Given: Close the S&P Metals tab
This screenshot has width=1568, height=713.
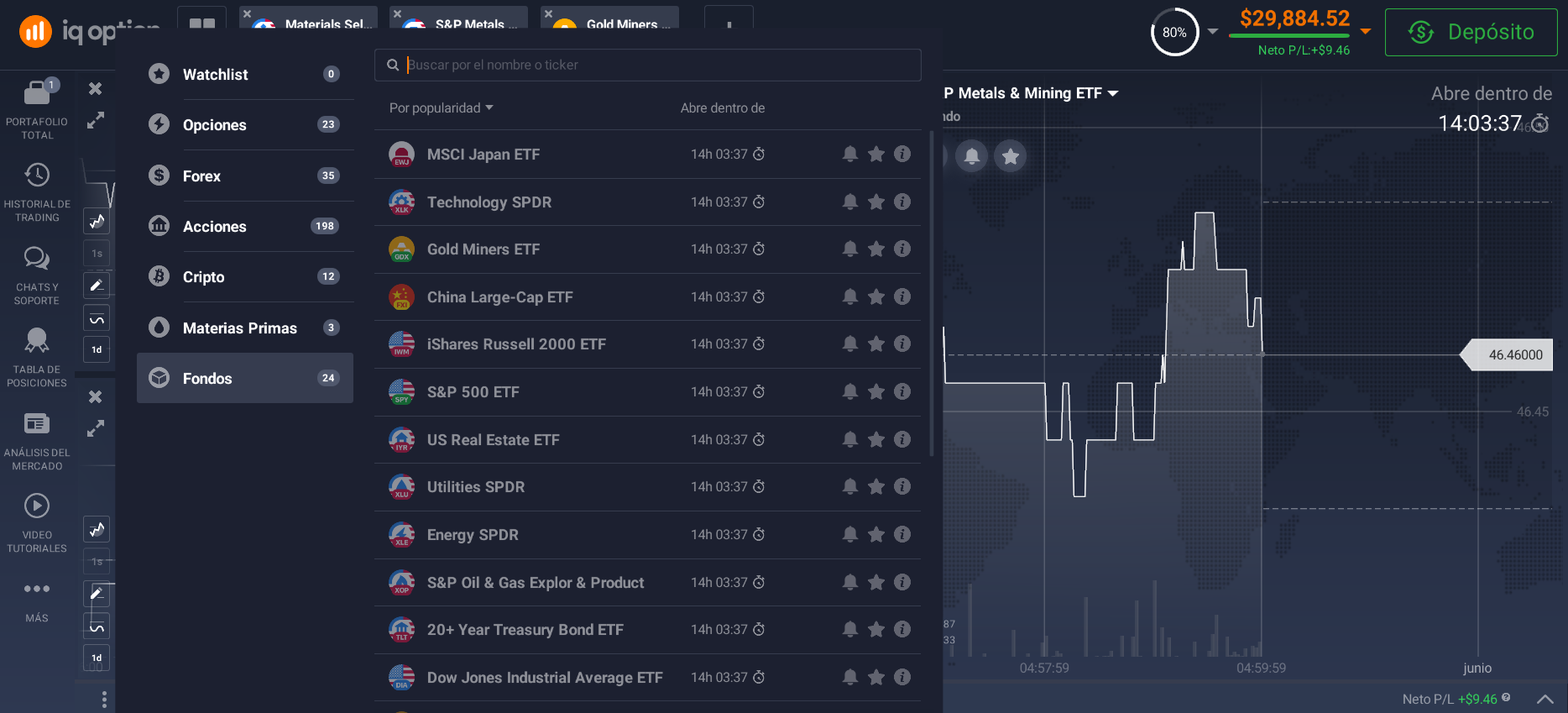Looking at the screenshot, I should [x=397, y=14].
